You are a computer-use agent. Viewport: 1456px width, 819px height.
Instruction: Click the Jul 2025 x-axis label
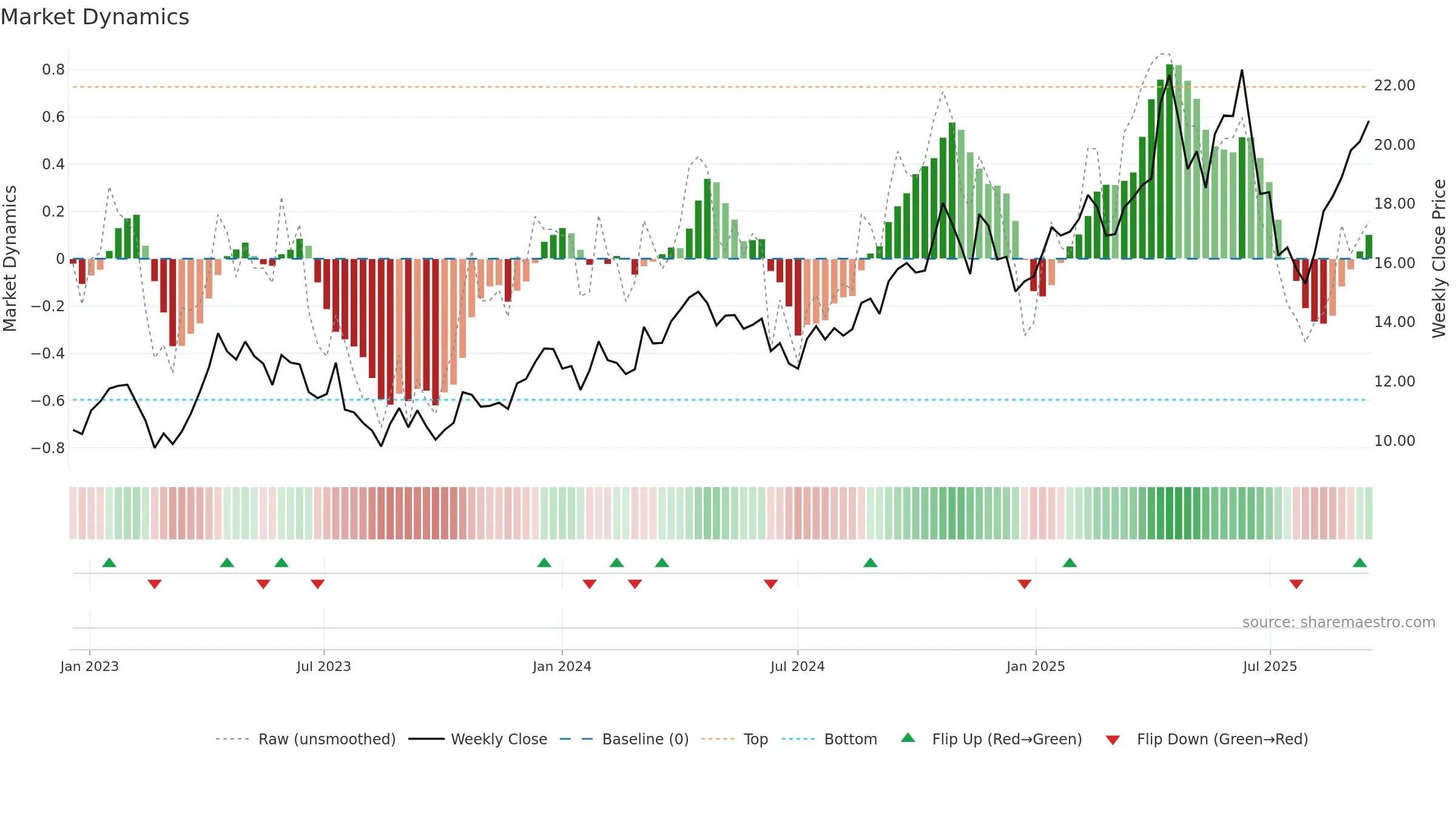click(x=1270, y=666)
